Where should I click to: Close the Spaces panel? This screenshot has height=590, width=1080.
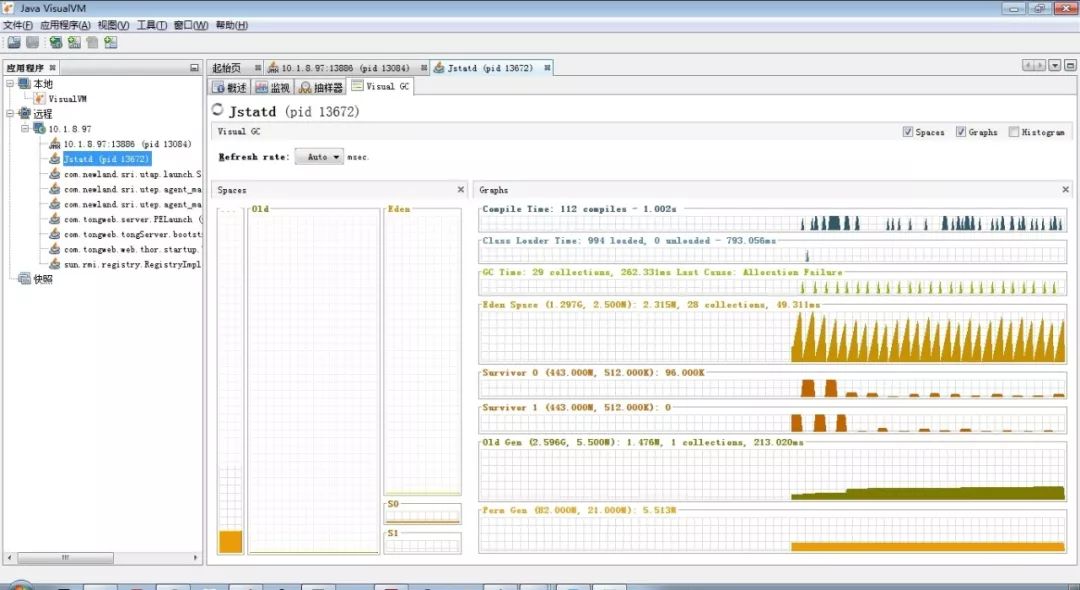461,189
